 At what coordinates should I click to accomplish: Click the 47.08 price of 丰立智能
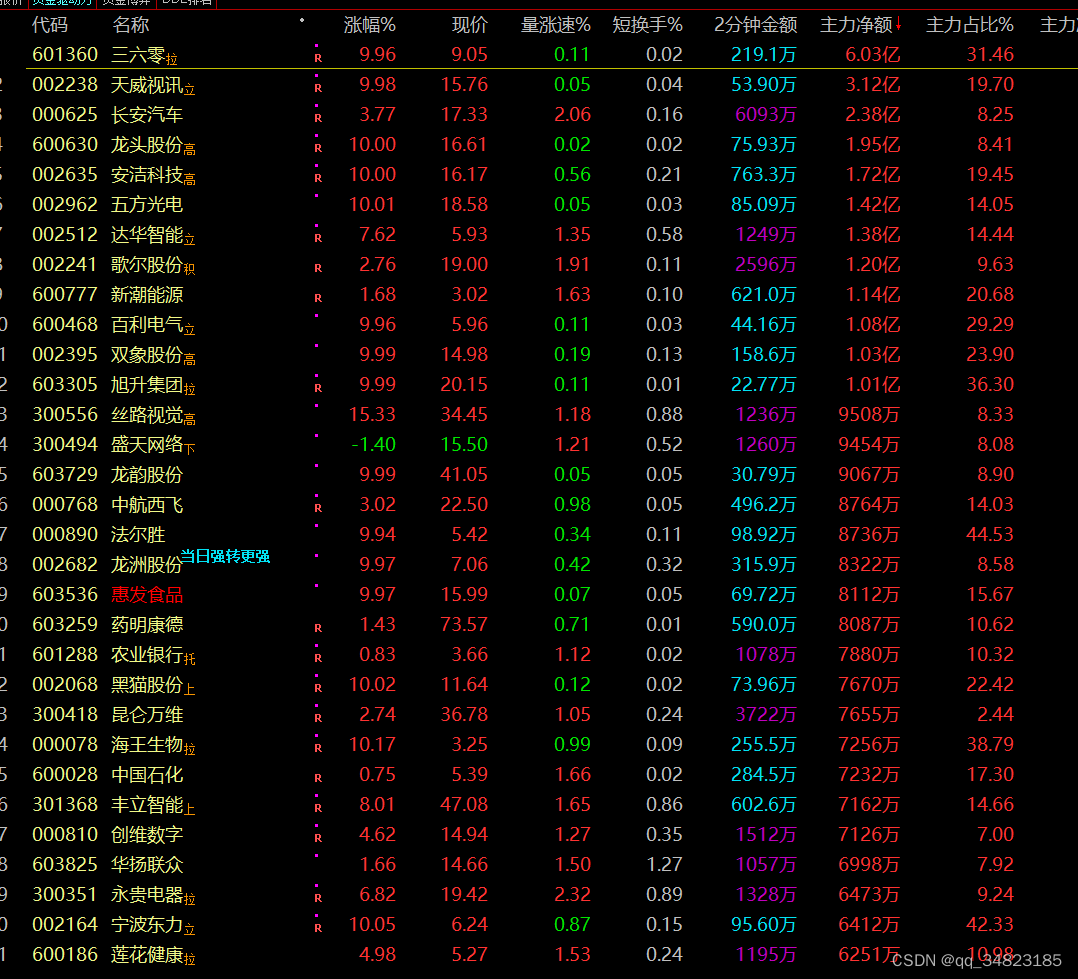[464, 804]
